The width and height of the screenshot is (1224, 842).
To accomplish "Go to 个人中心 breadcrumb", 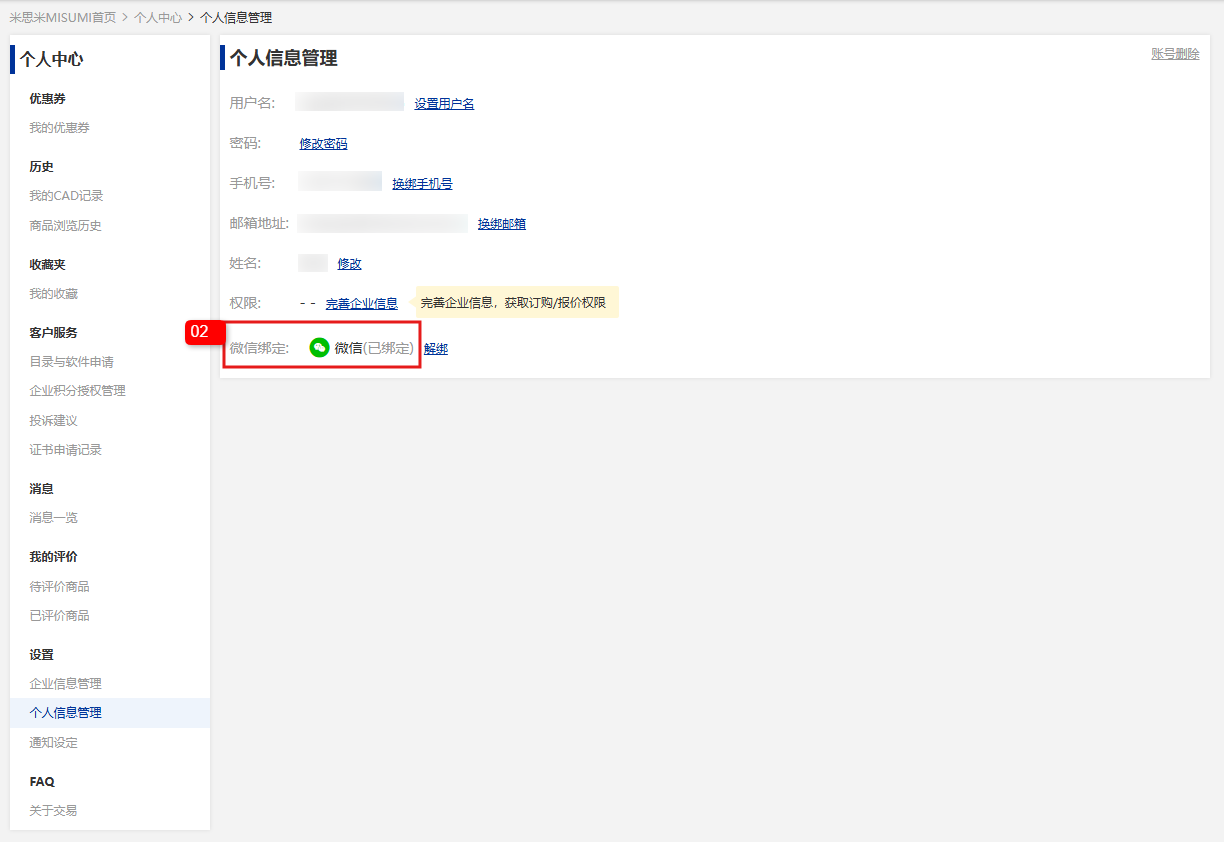I will [158, 18].
